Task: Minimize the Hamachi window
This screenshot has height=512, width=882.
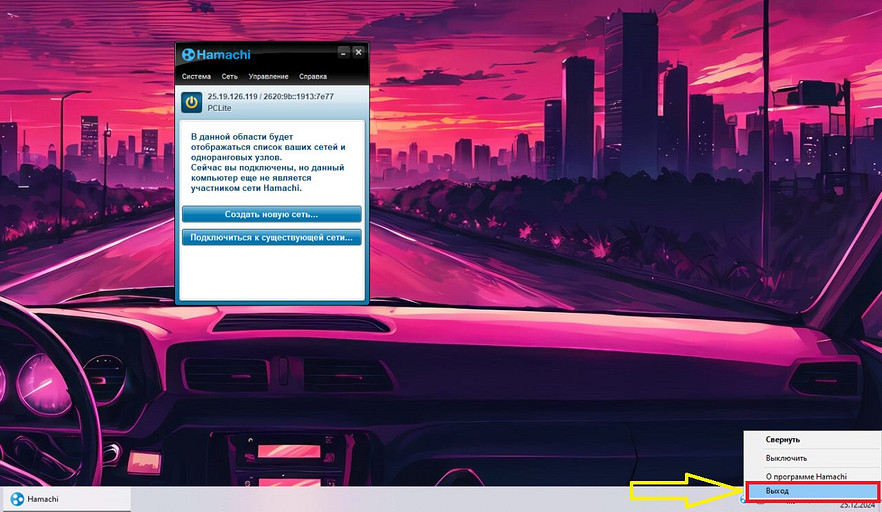Action: pos(343,52)
